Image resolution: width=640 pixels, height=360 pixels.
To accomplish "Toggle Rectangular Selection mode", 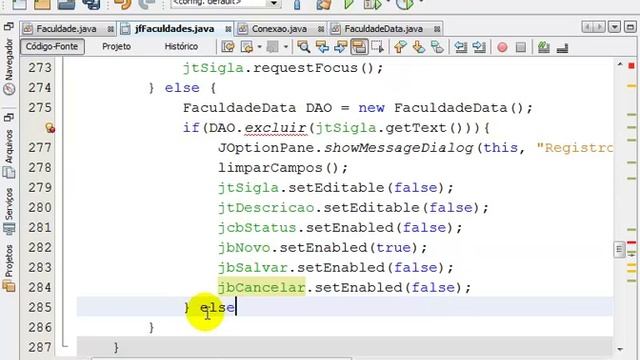I will point(378,47).
